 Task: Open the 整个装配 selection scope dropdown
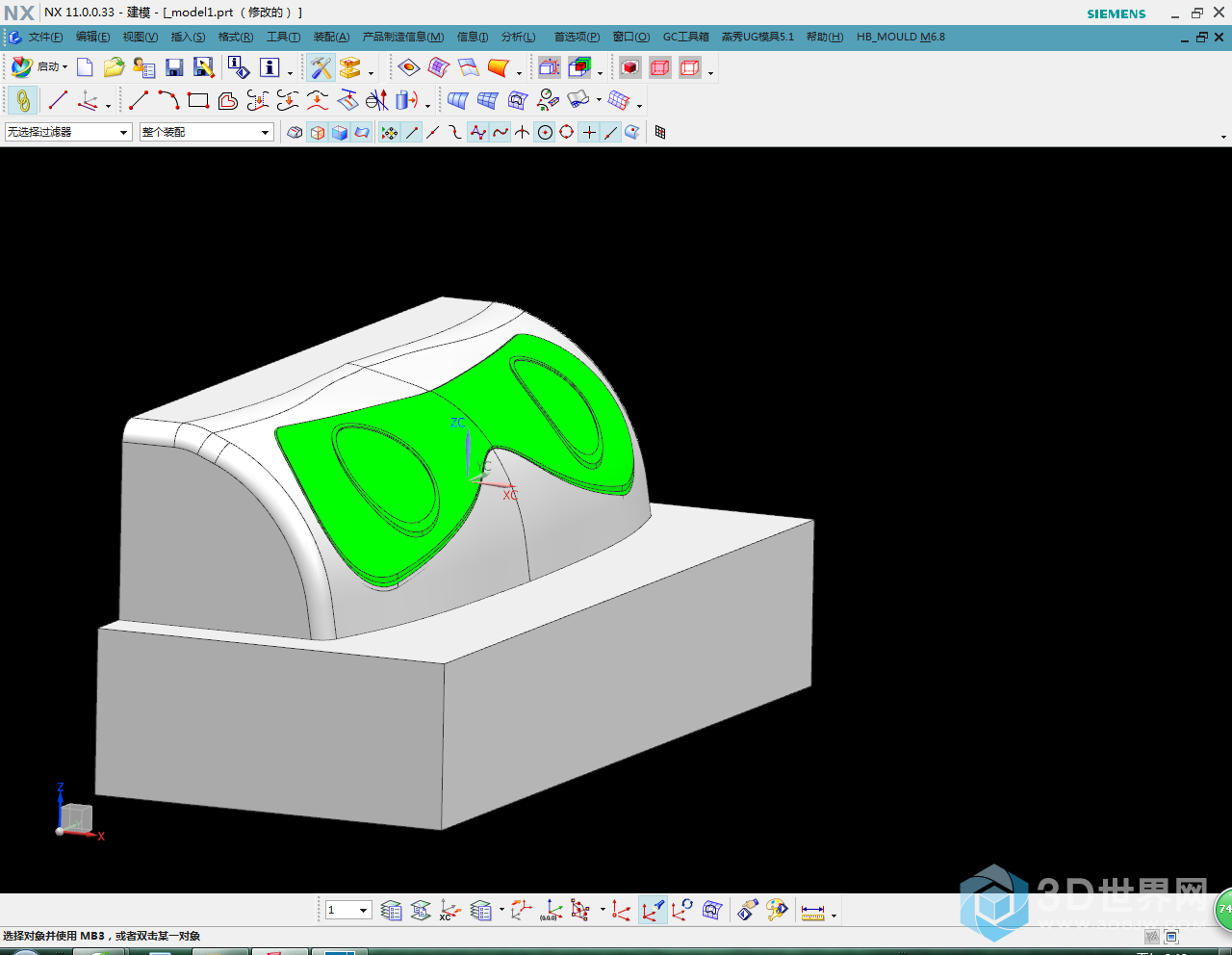coord(207,132)
